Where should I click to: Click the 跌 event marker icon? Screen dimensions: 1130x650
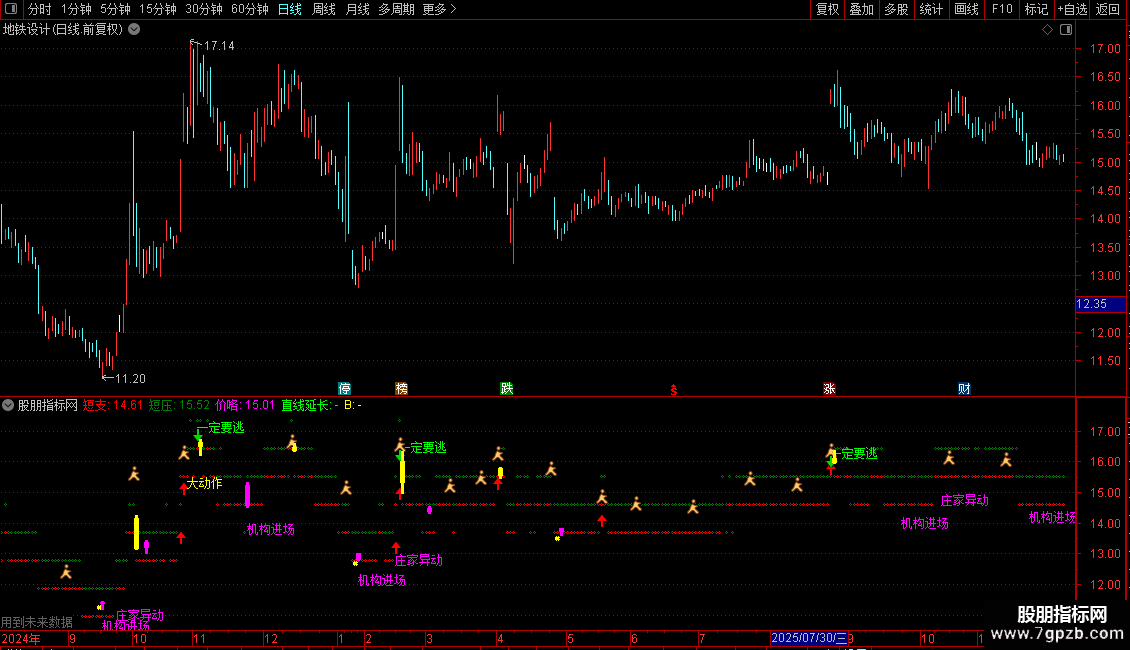[x=507, y=388]
